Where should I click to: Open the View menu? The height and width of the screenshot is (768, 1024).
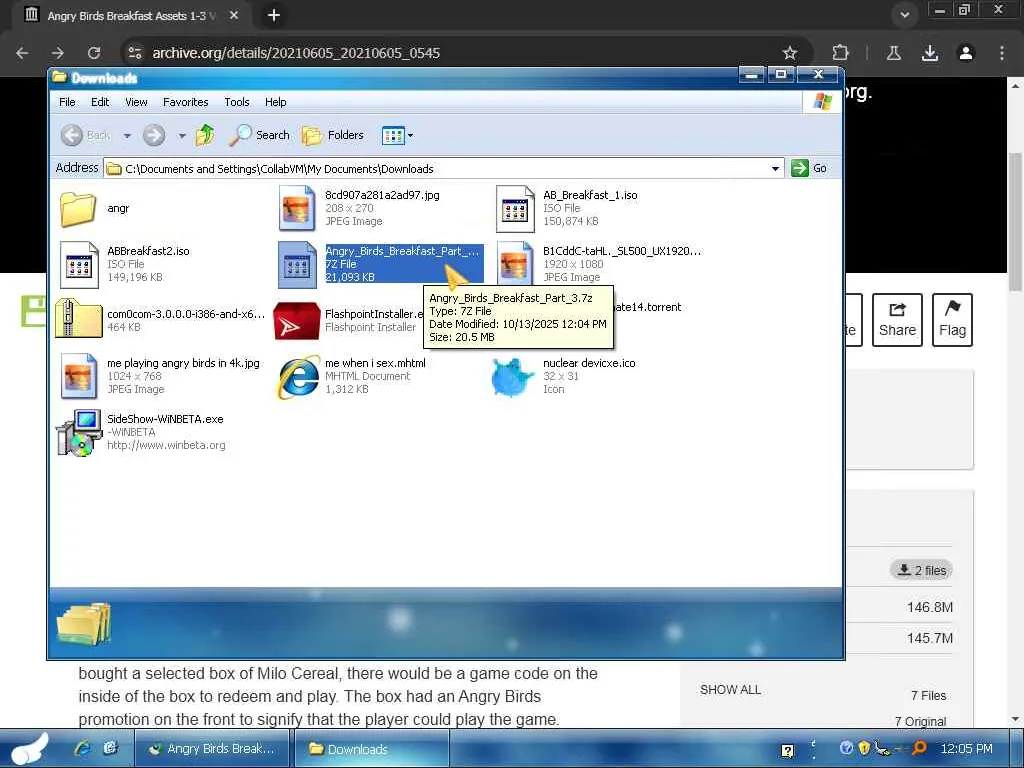coord(136,102)
